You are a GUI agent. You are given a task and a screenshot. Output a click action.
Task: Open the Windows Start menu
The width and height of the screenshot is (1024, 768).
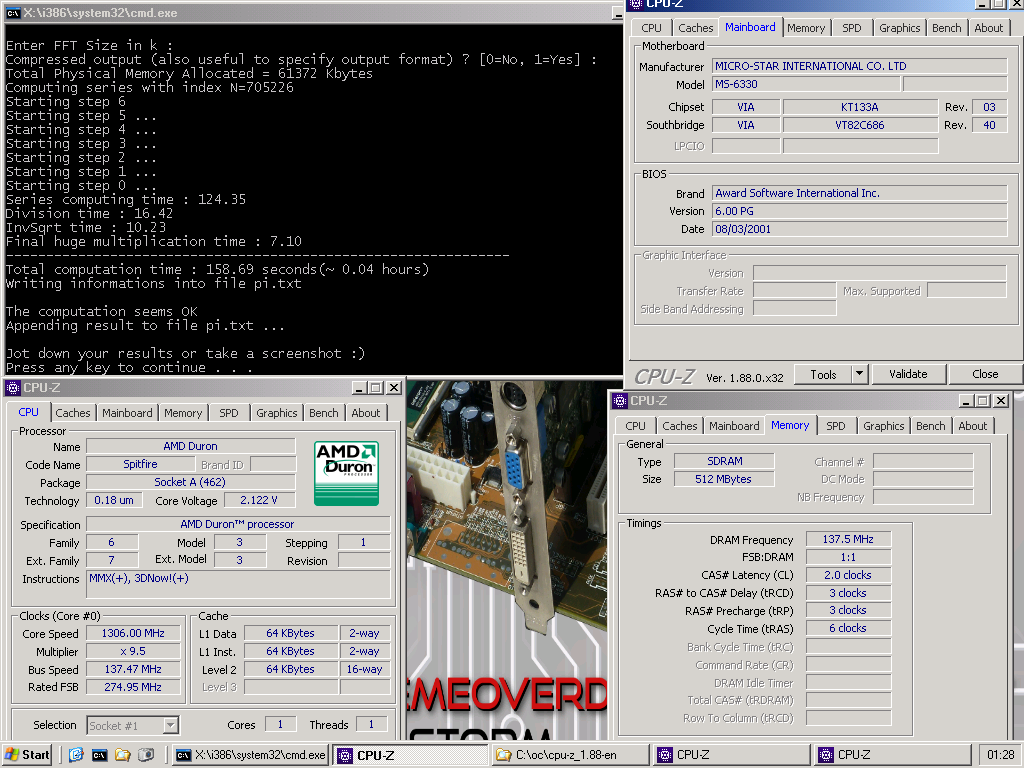(27, 755)
